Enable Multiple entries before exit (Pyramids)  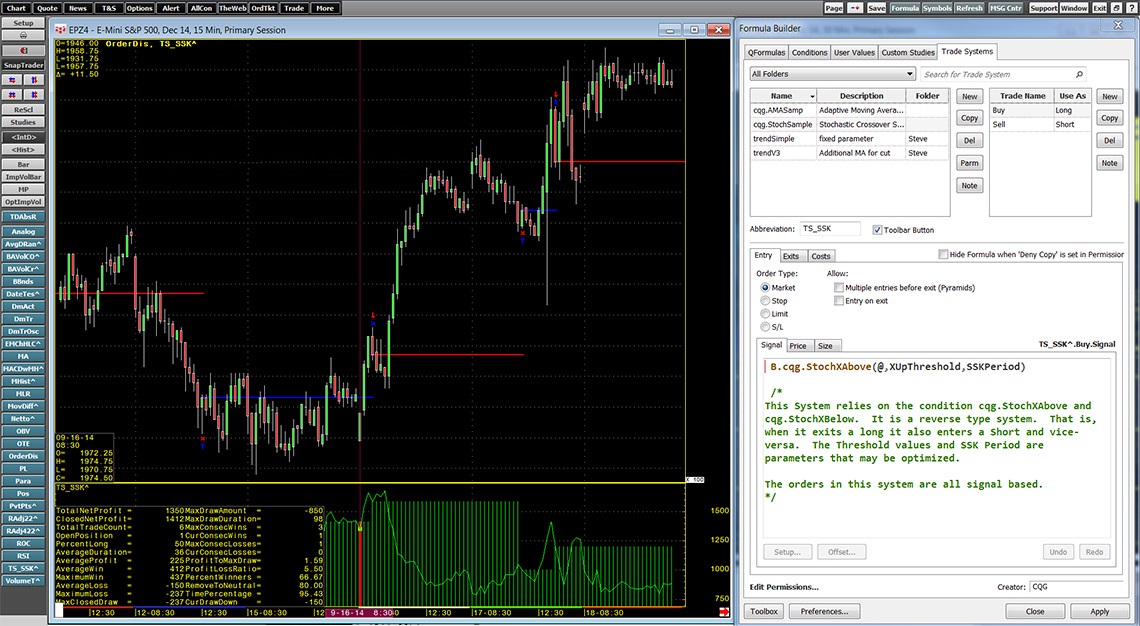[839, 287]
